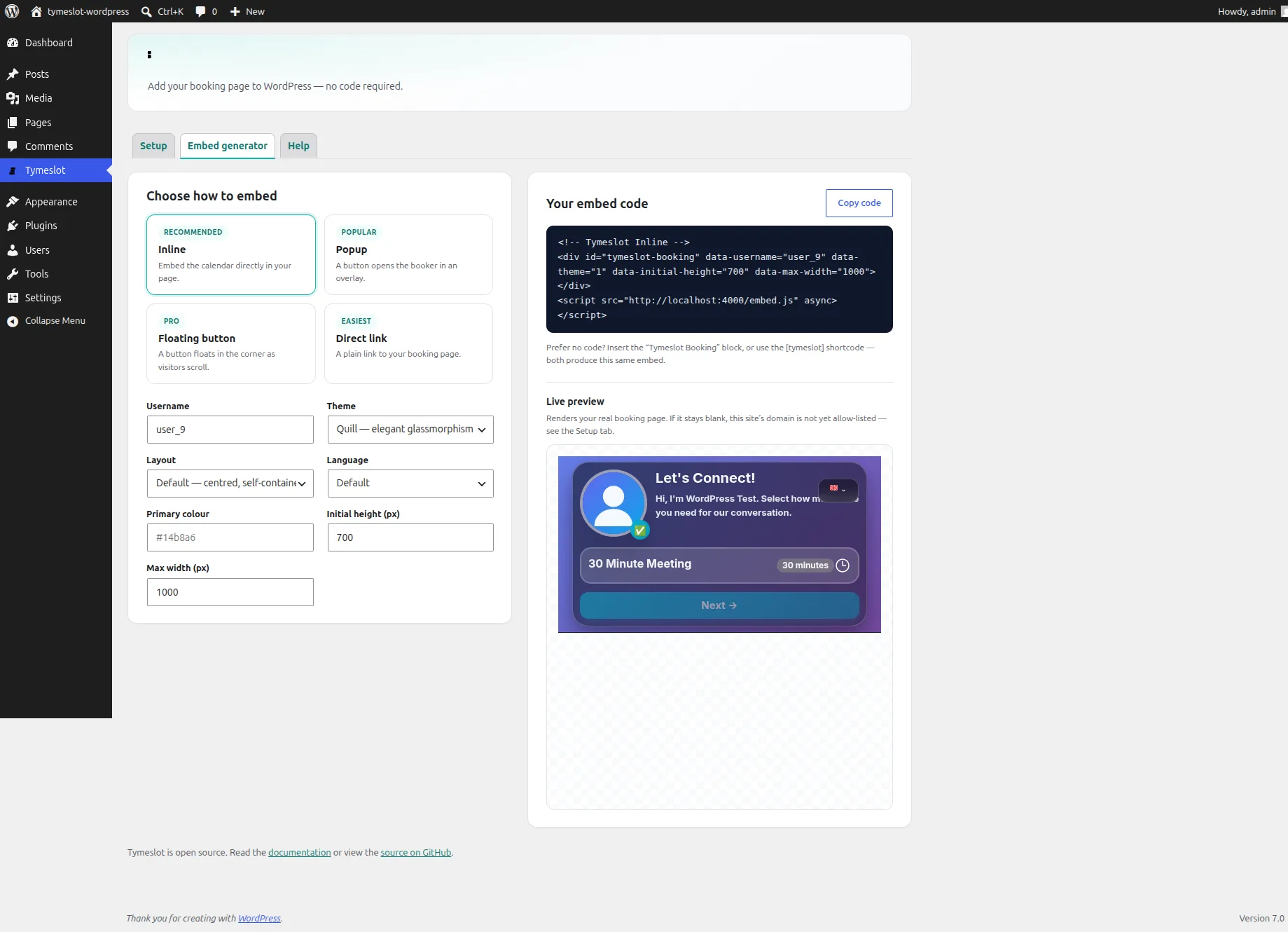This screenshot has width=1288, height=932.
Task: Click the home icon beside tymeslot-wordpress
Action: (x=36, y=11)
